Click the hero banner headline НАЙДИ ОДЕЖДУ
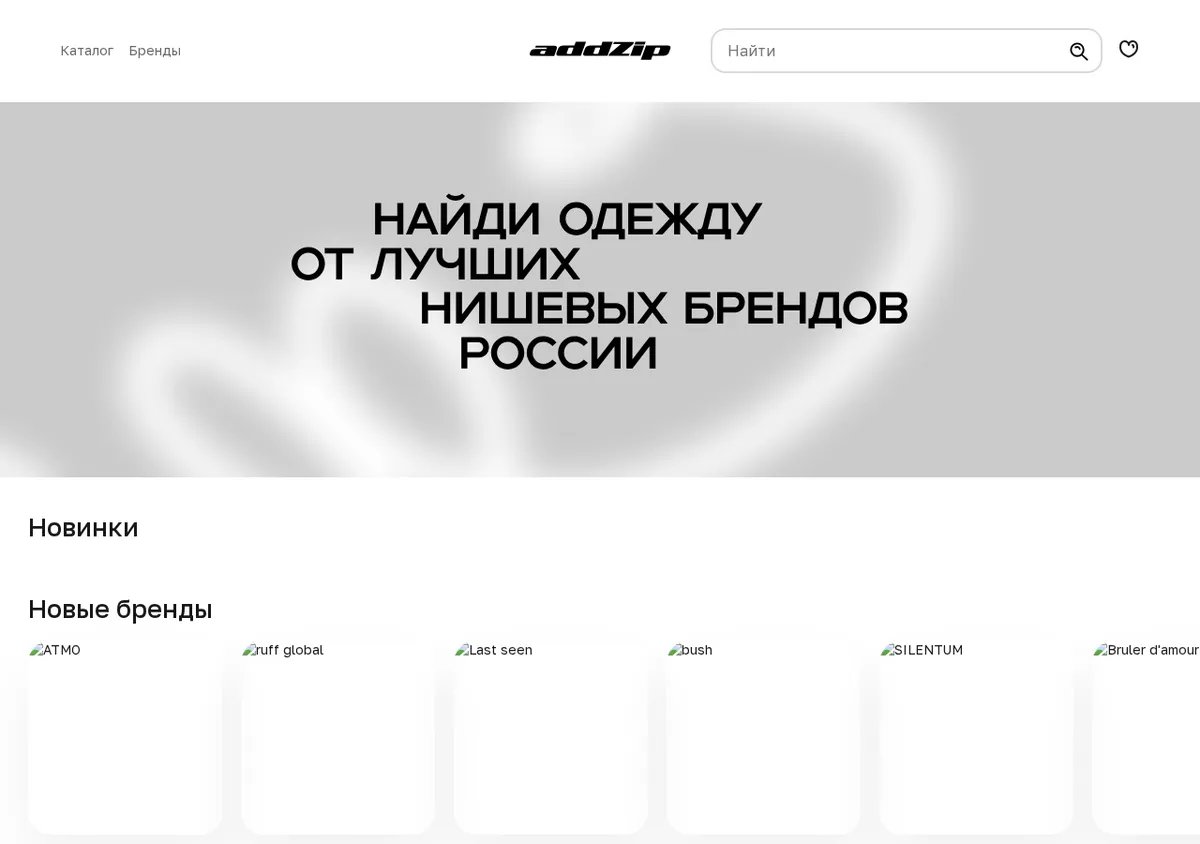The height and width of the screenshot is (844, 1200). 567,219
